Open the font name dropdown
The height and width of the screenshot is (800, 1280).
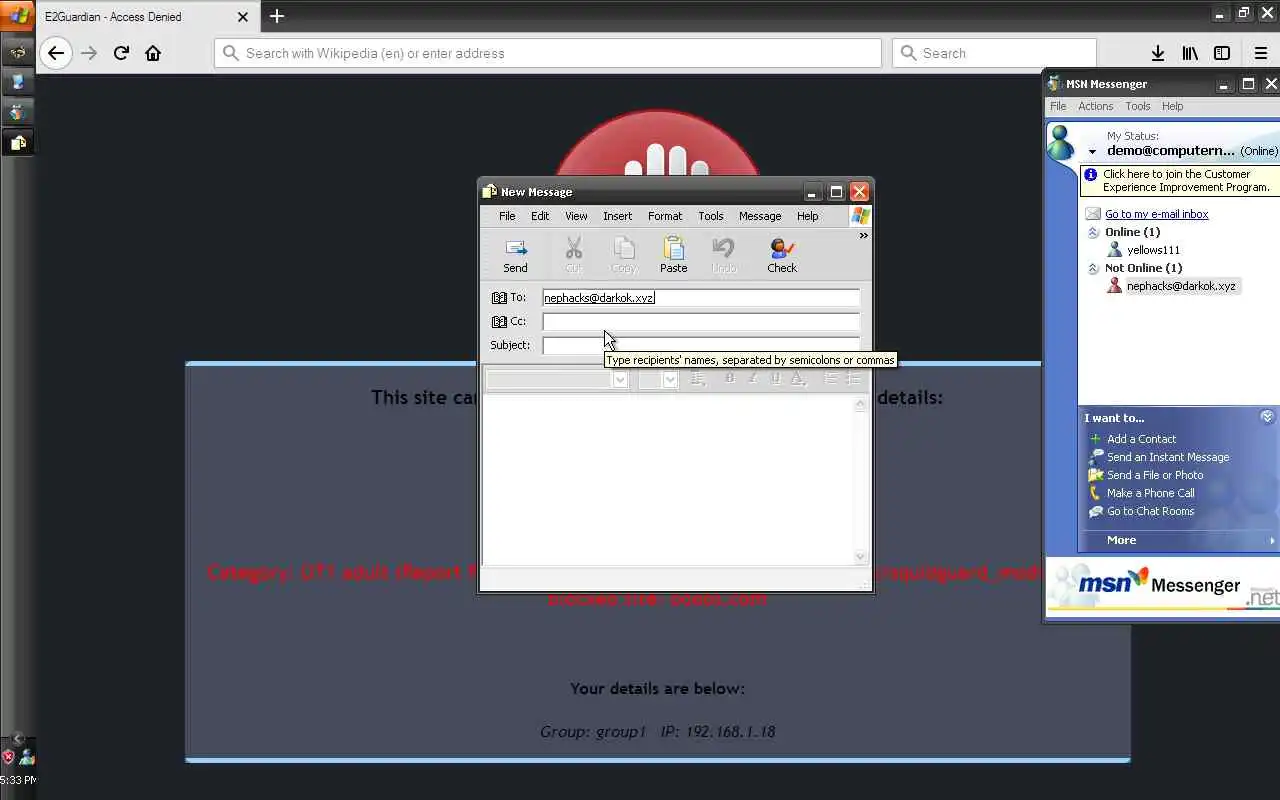point(620,380)
